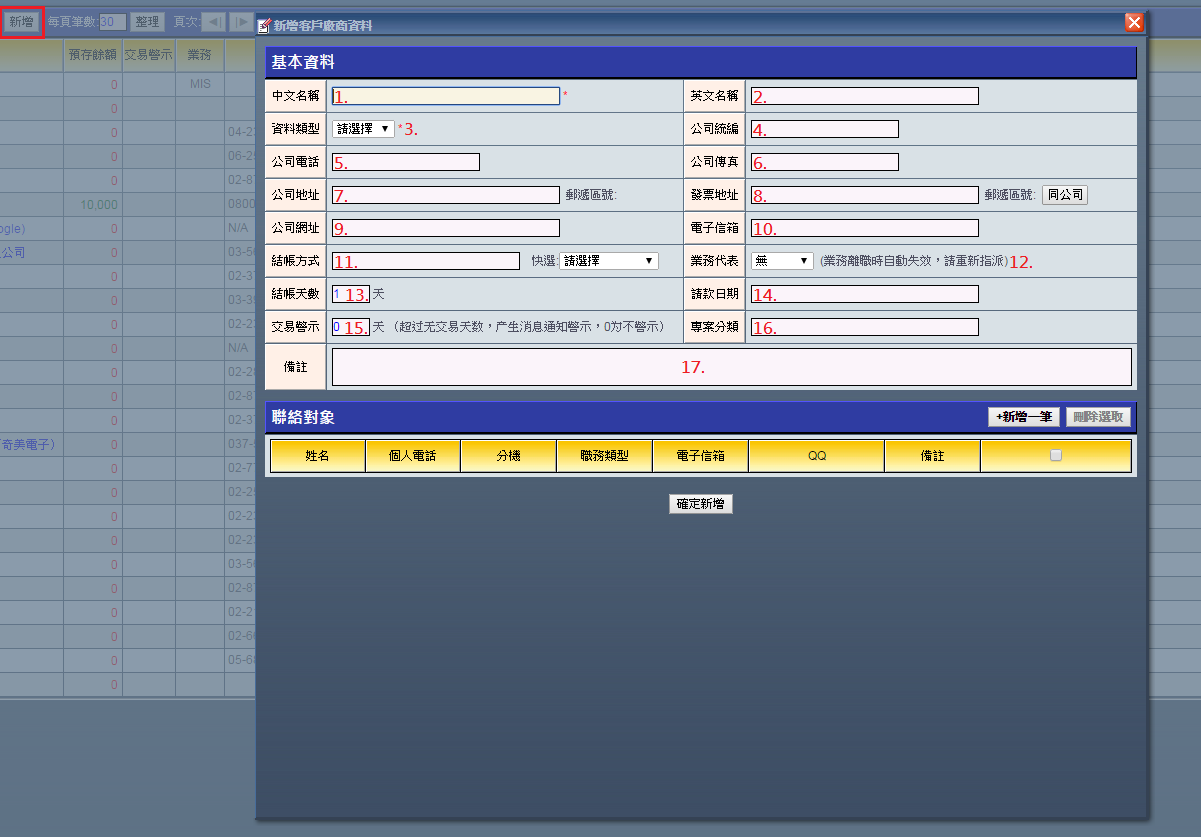Open the 業務代表 dropdown
Image resolution: width=1201 pixels, height=837 pixels.
(x=782, y=261)
